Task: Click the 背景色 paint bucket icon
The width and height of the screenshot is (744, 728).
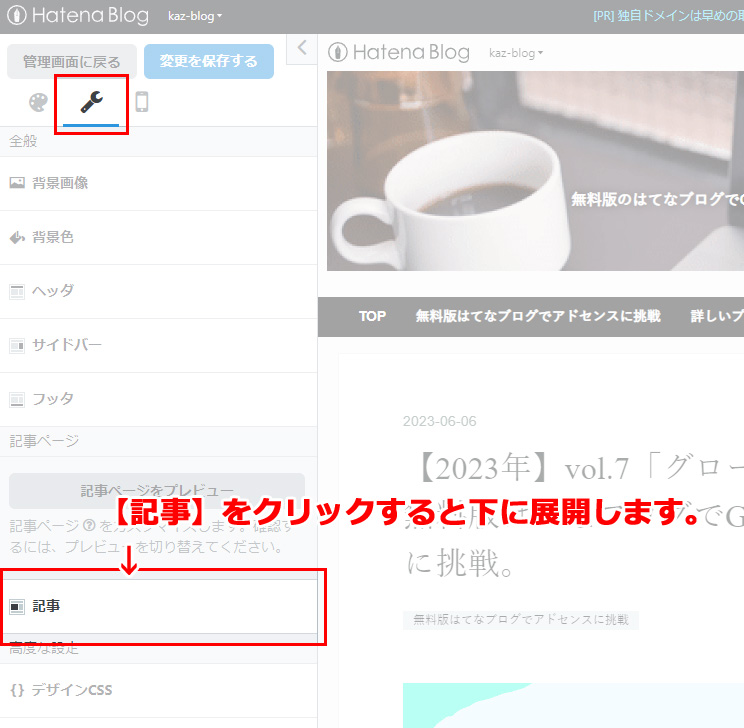Action: 17,237
